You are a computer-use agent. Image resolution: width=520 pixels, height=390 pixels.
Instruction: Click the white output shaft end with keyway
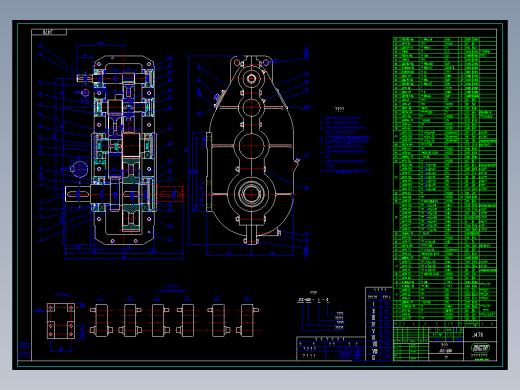point(78,194)
